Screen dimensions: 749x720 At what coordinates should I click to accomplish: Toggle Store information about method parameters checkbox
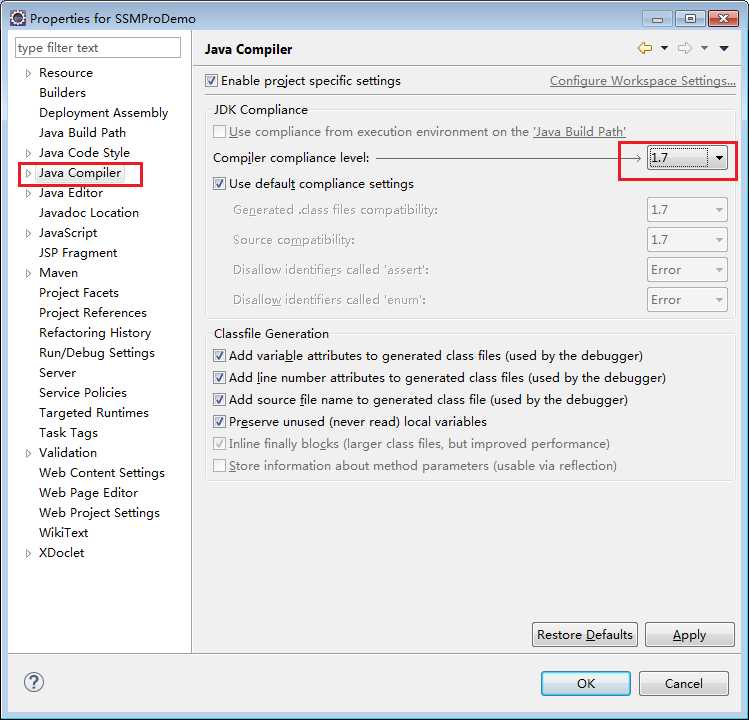pos(219,465)
